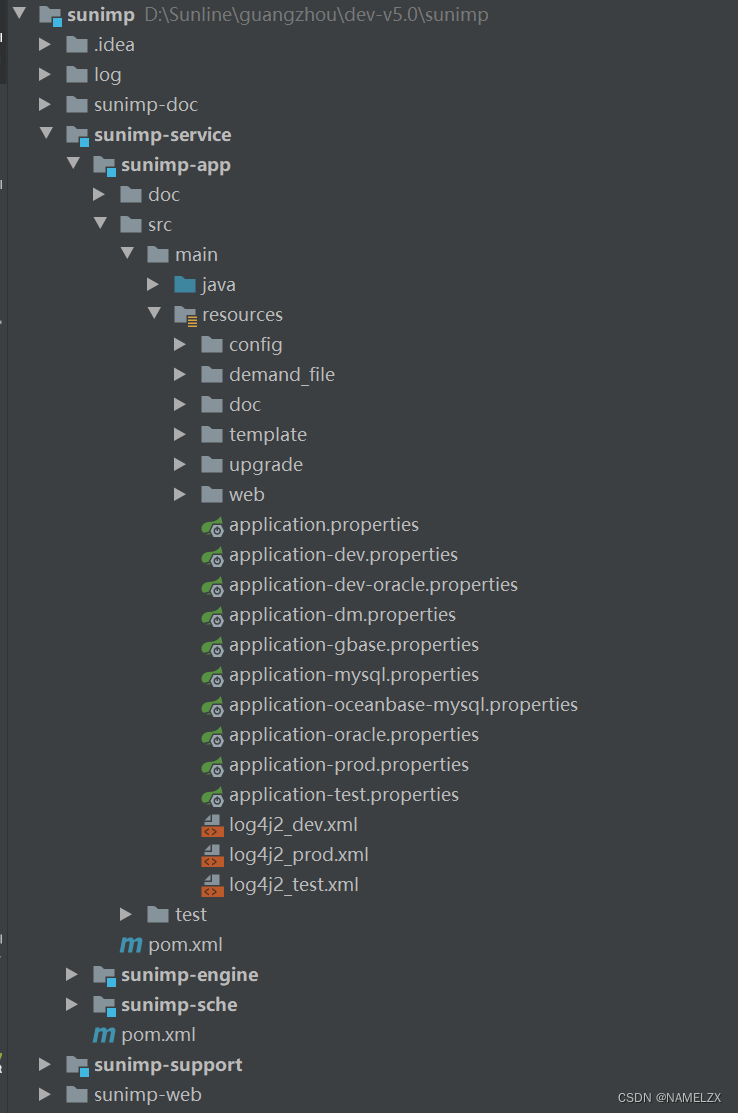Select application-prod.properties file name

coord(348,765)
